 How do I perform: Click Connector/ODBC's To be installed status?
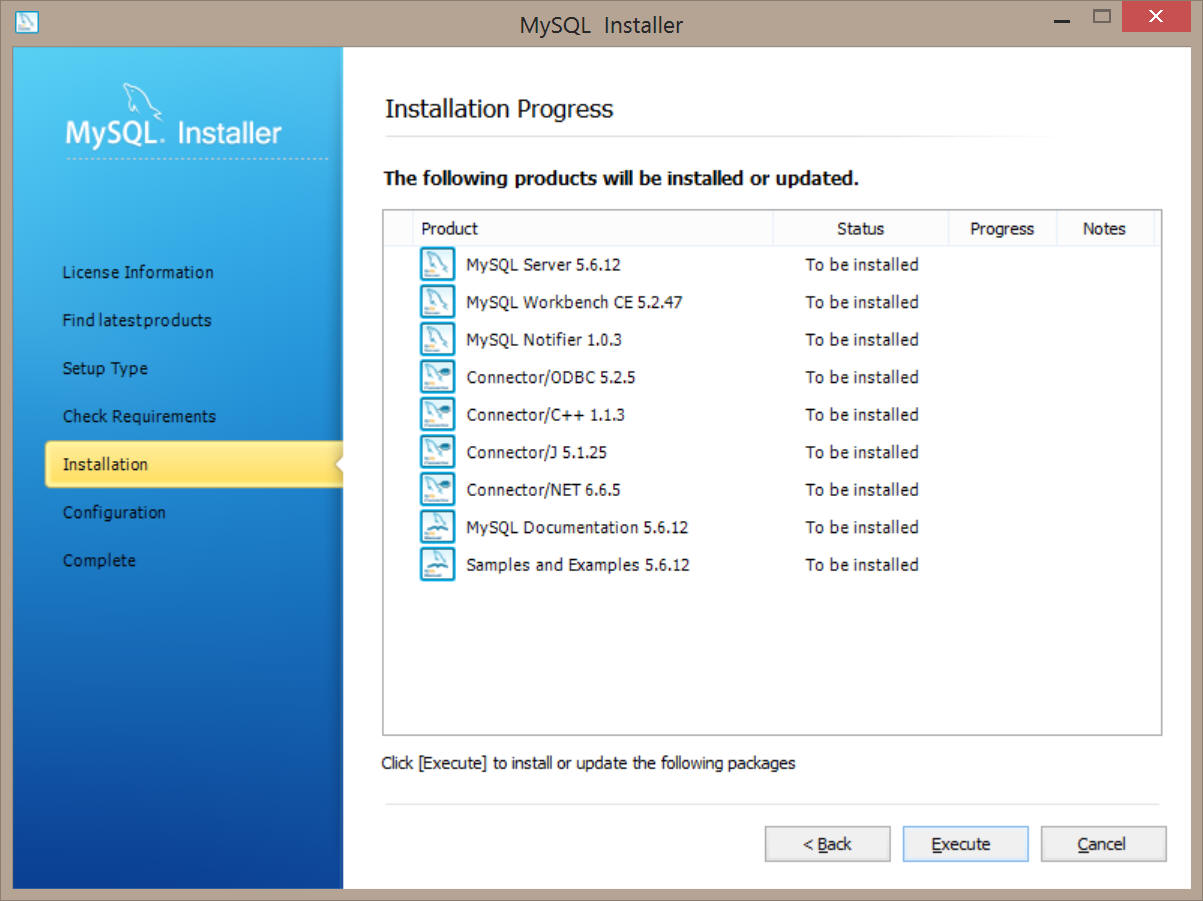862,377
